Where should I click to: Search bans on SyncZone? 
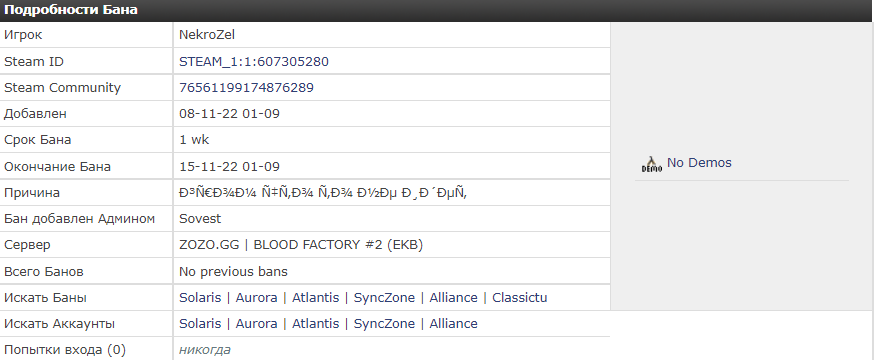click(x=384, y=298)
